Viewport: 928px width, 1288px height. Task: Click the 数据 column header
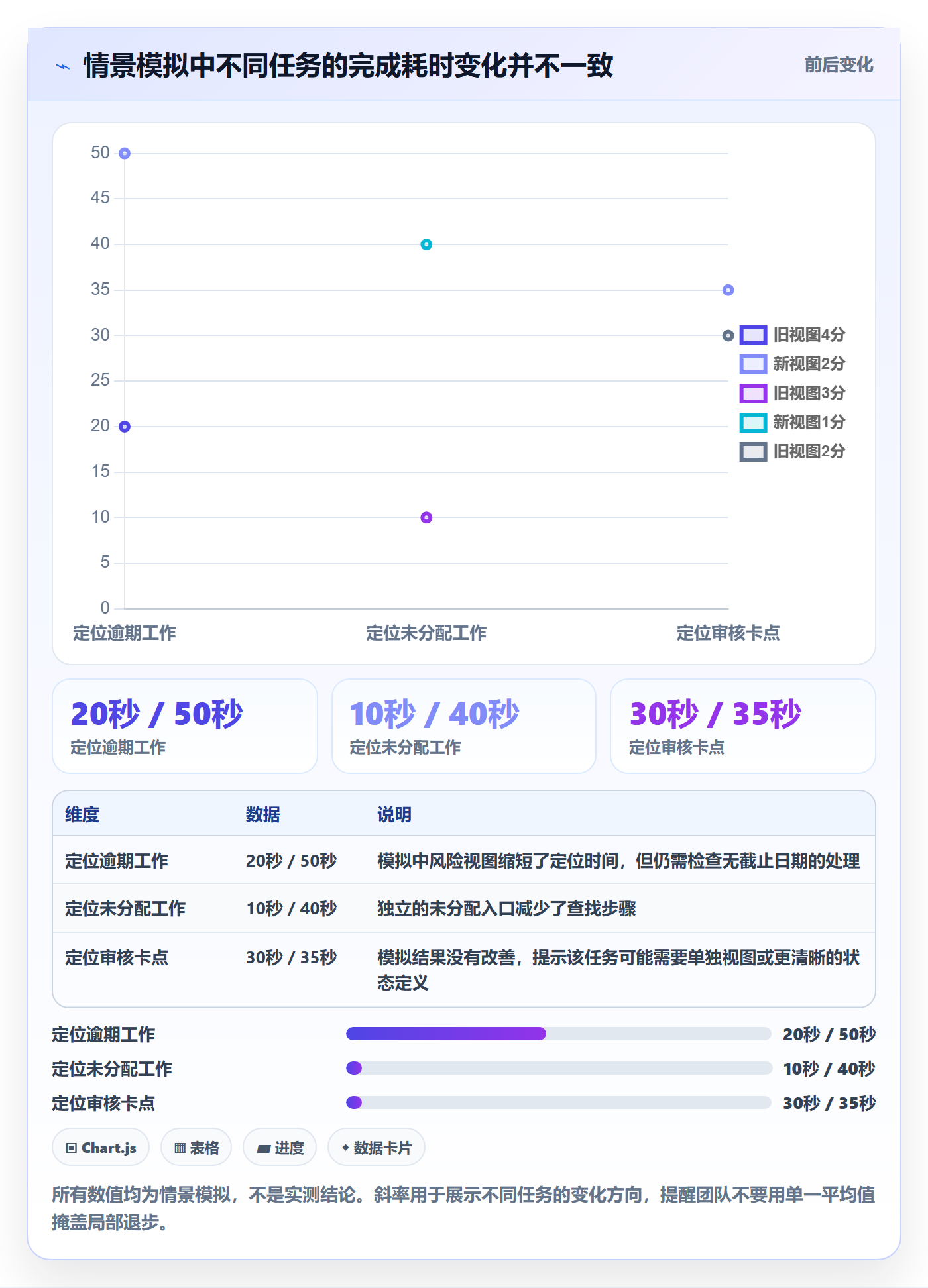click(263, 814)
